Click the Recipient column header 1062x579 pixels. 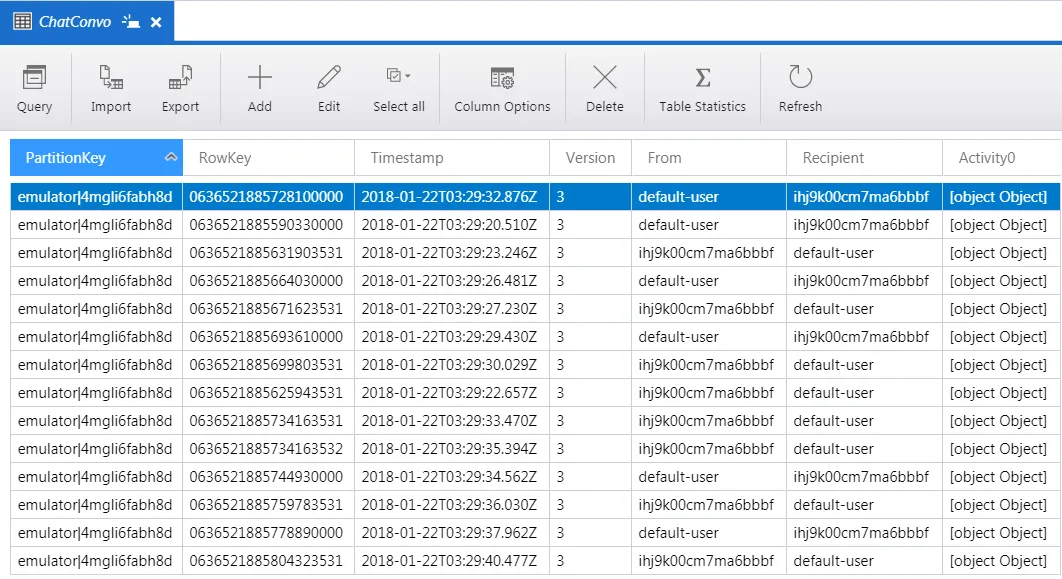[x=864, y=158]
